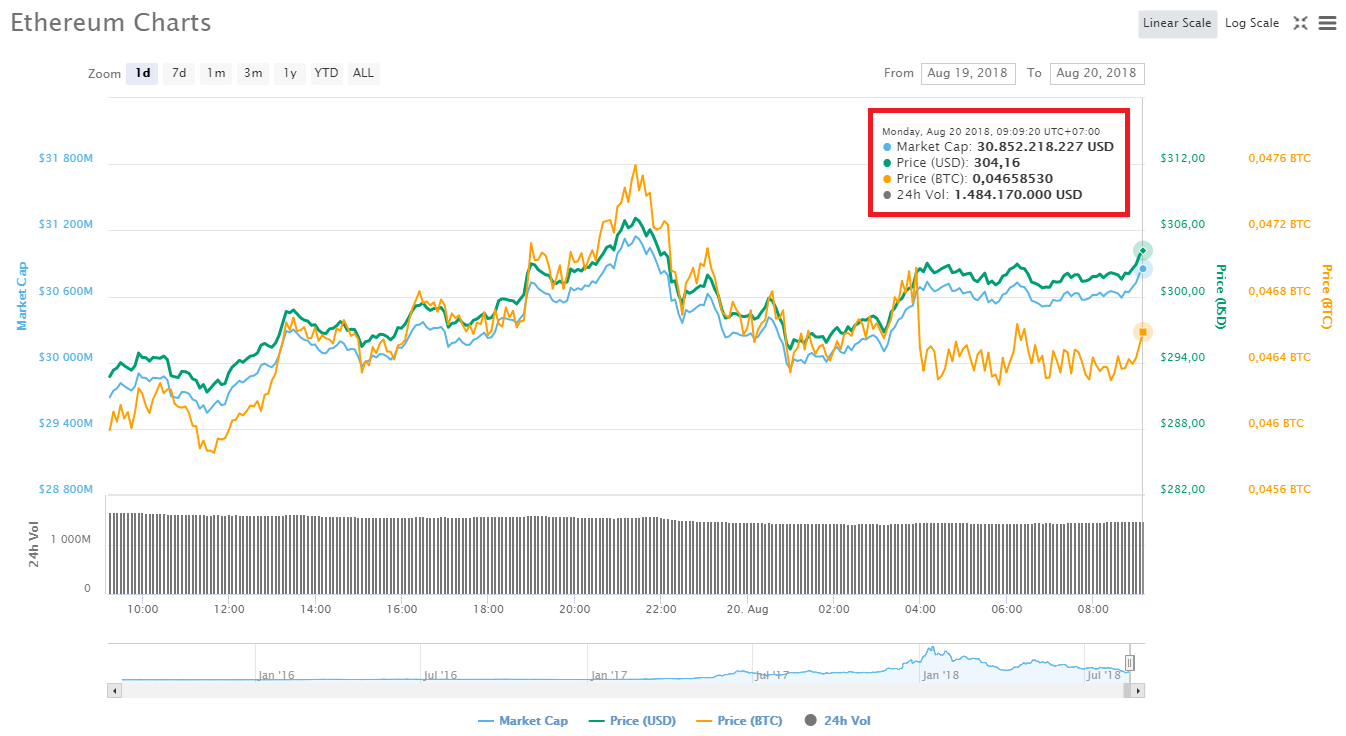Click the green Price (USD) endpoint marker
Screen dimensions: 1346x736
(x=1143, y=250)
